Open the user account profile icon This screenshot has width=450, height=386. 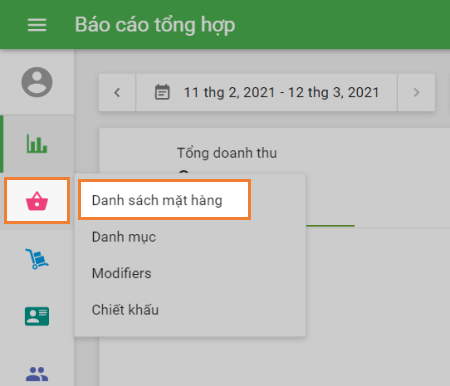click(x=37, y=82)
